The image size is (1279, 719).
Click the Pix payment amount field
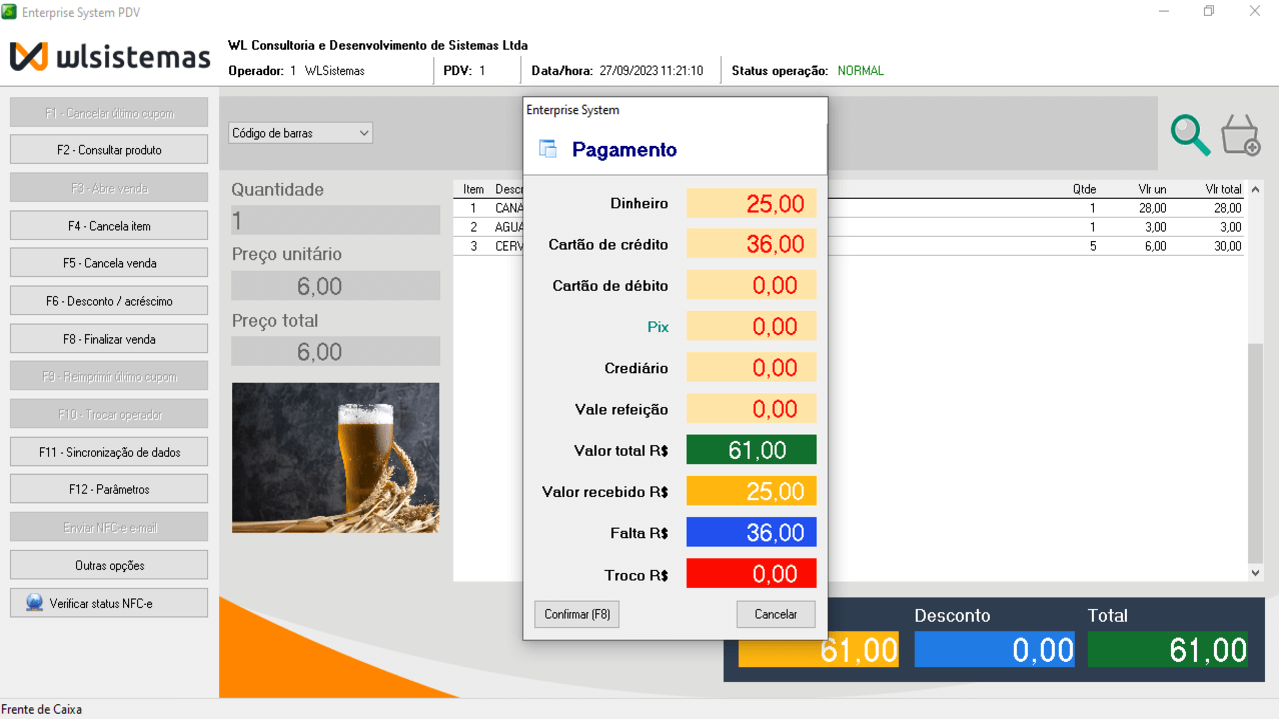pyautogui.click(x=751, y=327)
